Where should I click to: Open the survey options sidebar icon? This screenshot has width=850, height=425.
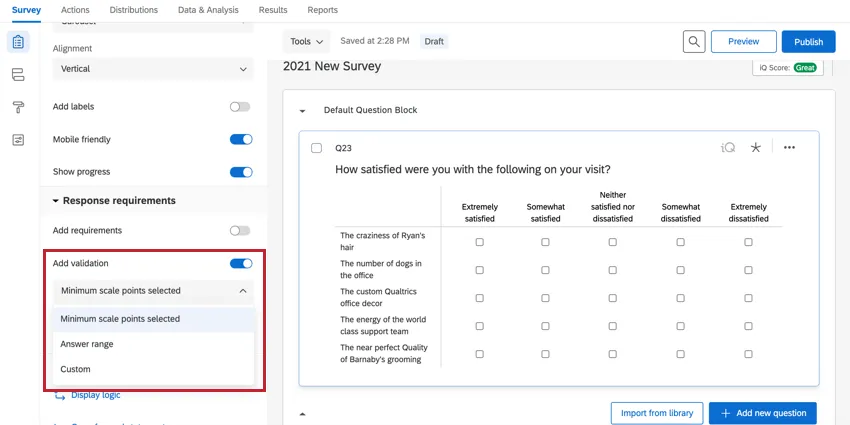tap(18, 139)
